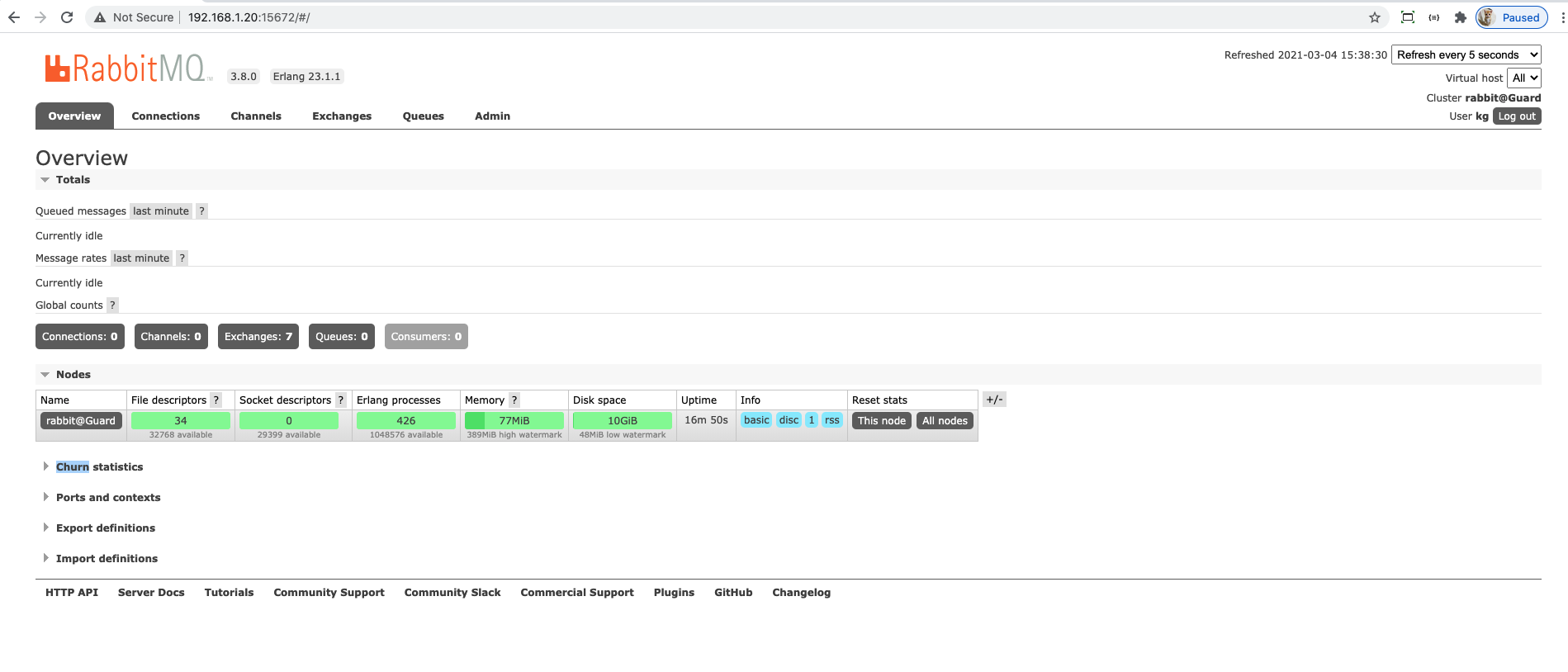This screenshot has width=1568, height=672.
Task: Bookmark this page with the star icon
Action: (1375, 17)
